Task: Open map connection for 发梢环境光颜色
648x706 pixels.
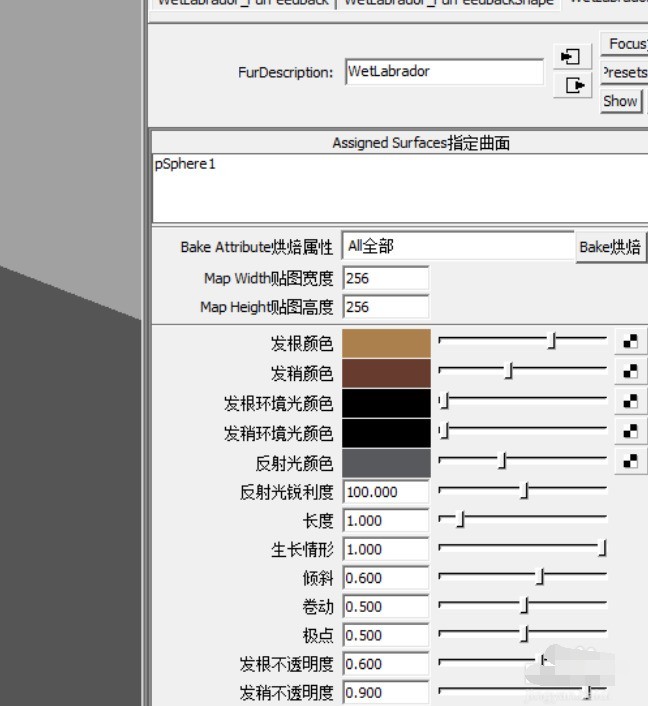Action: coord(630,432)
